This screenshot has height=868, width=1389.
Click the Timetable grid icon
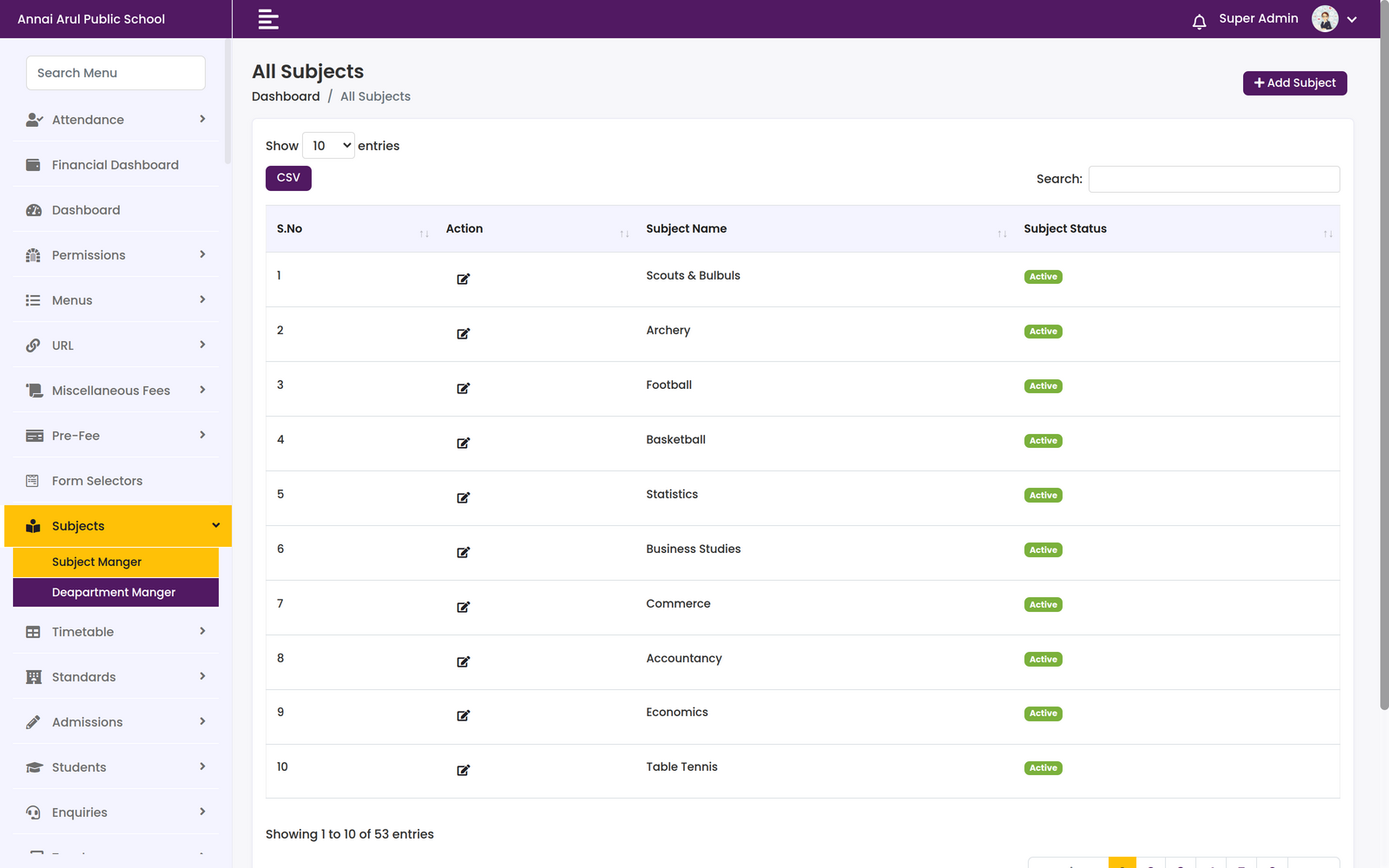point(33,632)
